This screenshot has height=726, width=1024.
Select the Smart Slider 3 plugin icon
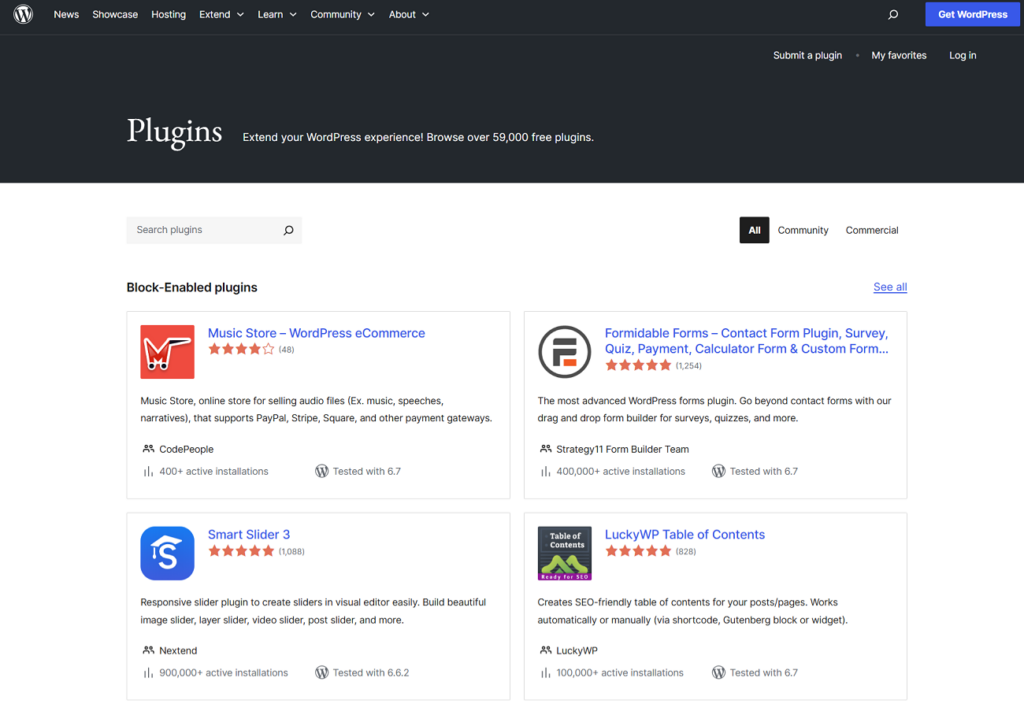(x=167, y=553)
